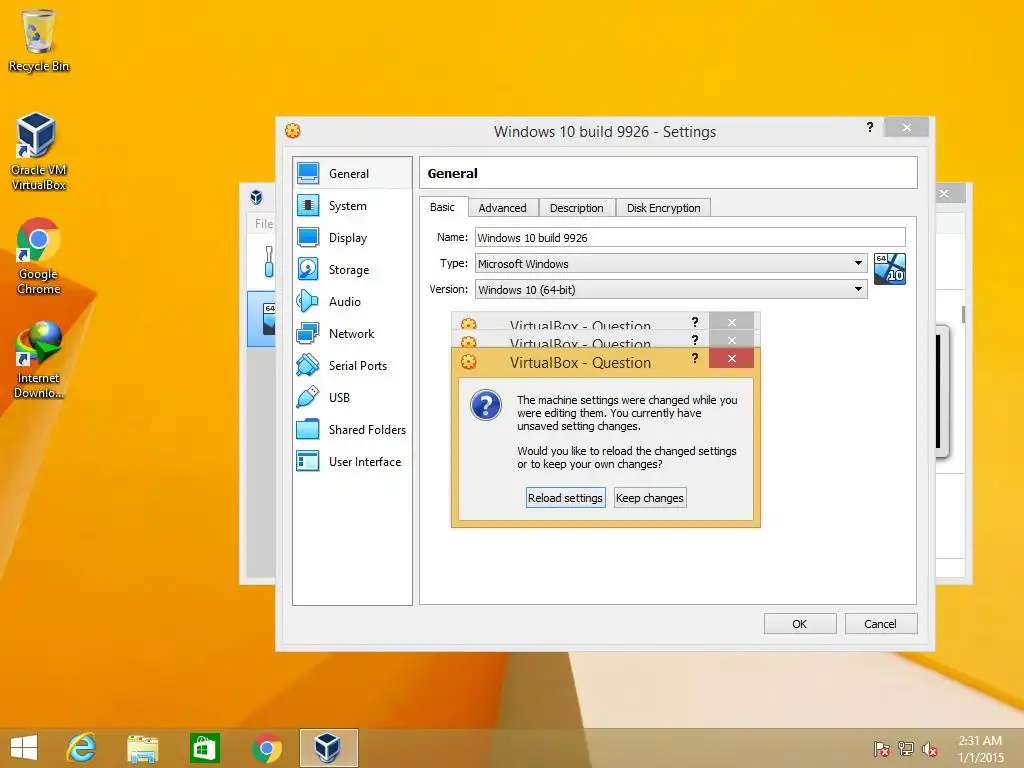This screenshot has width=1024, height=768.
Task: Open the Storage disk icon
Action: 308,269
